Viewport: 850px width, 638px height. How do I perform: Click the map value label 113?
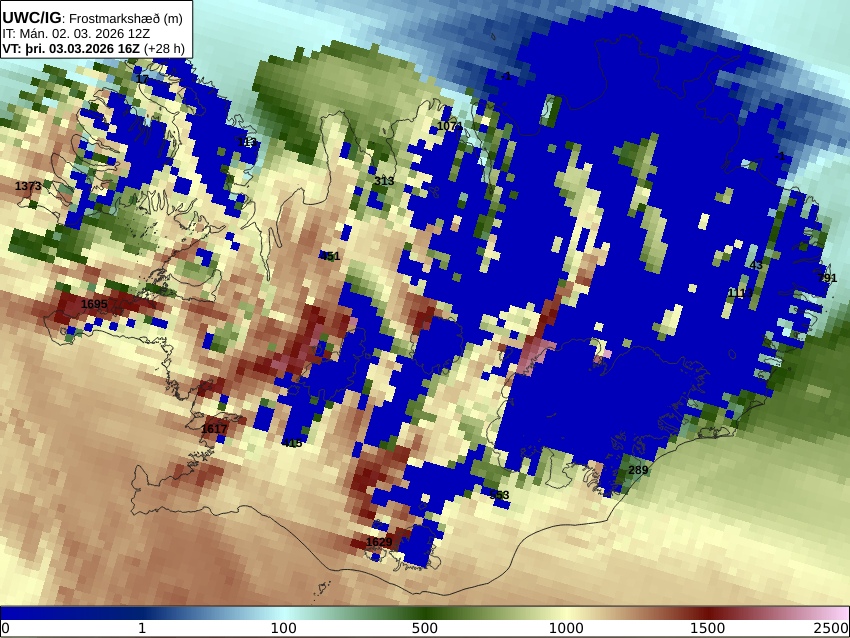247,142
